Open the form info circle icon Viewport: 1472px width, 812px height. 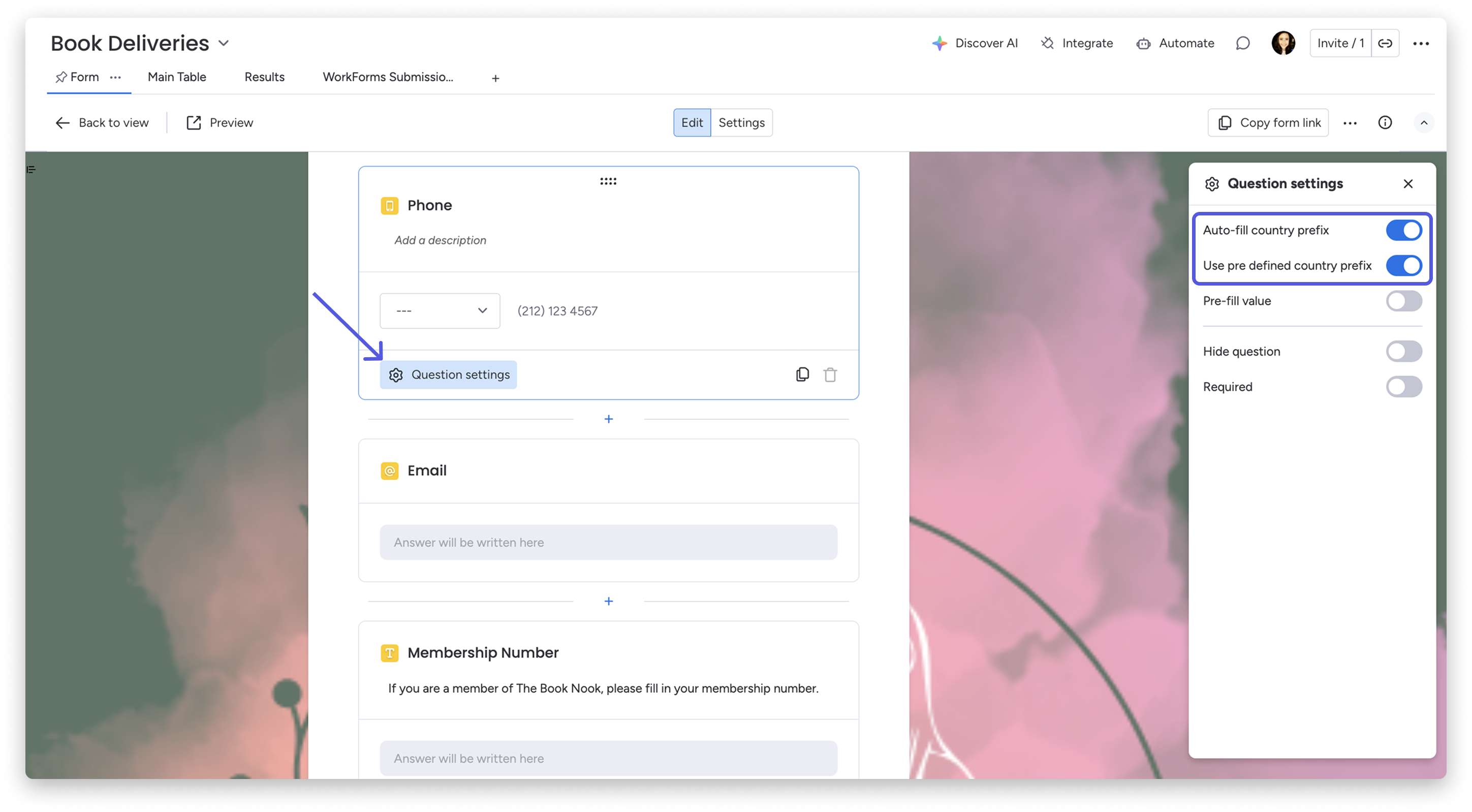coord(1385,123)
